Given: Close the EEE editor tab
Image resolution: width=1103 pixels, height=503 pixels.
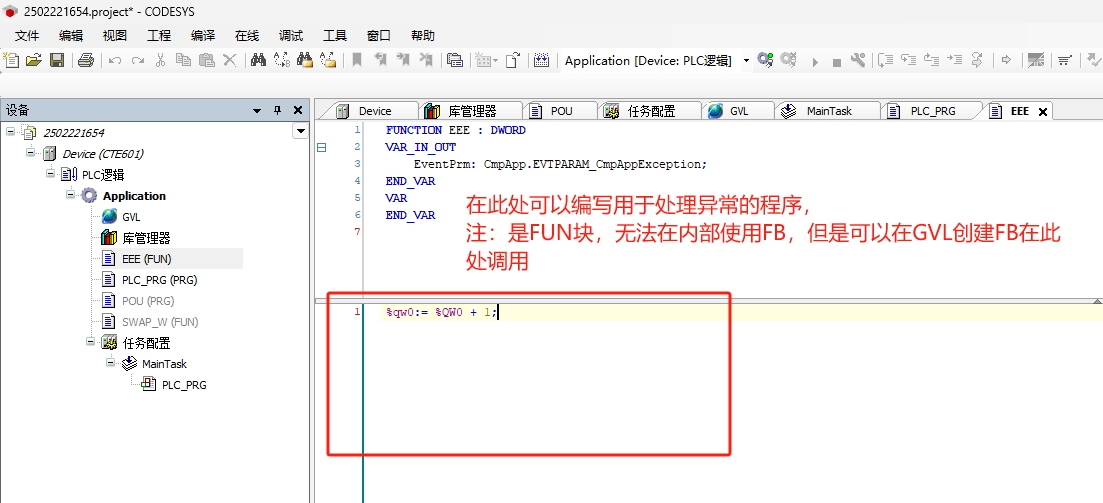Looking at the screenshot, I should 1043,111.
